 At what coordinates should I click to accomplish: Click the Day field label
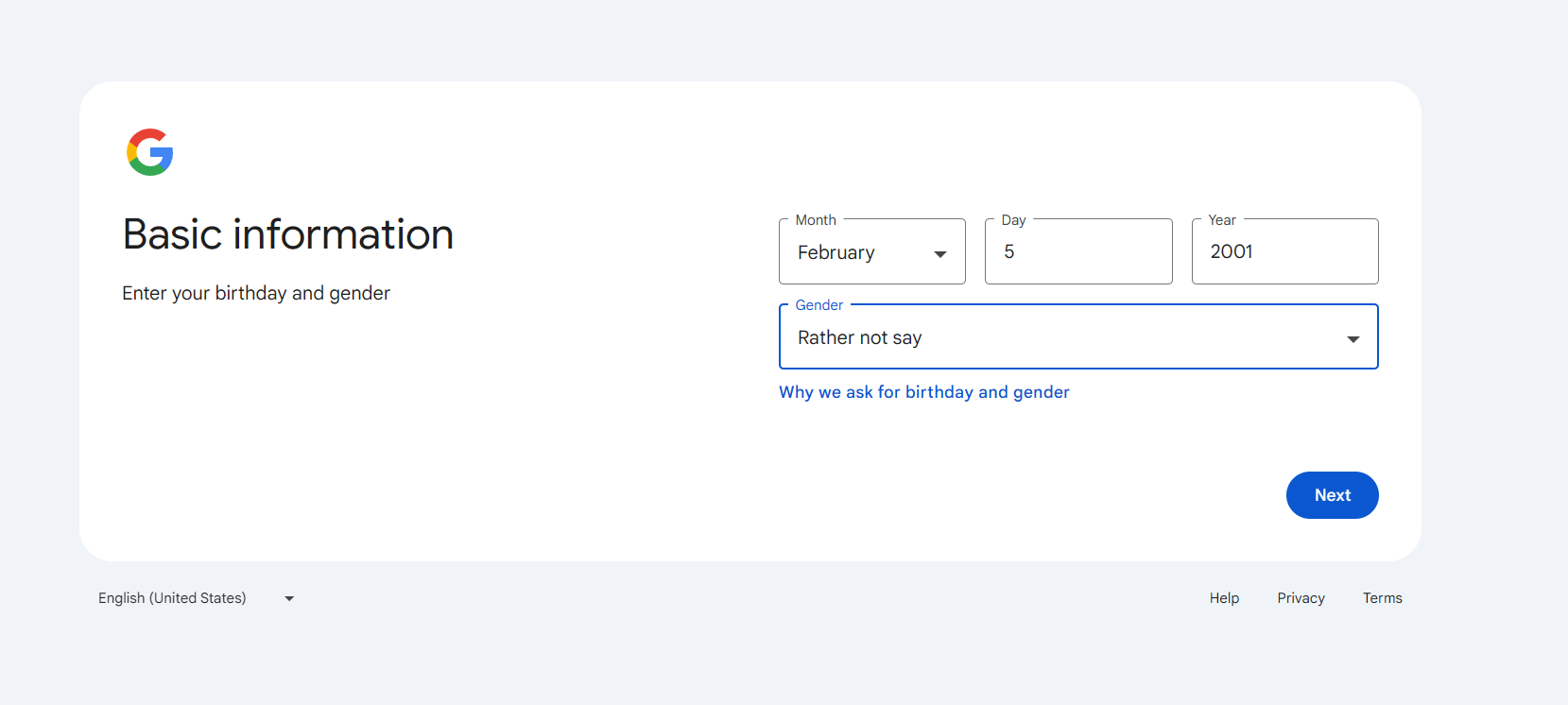click(1013, 220)
